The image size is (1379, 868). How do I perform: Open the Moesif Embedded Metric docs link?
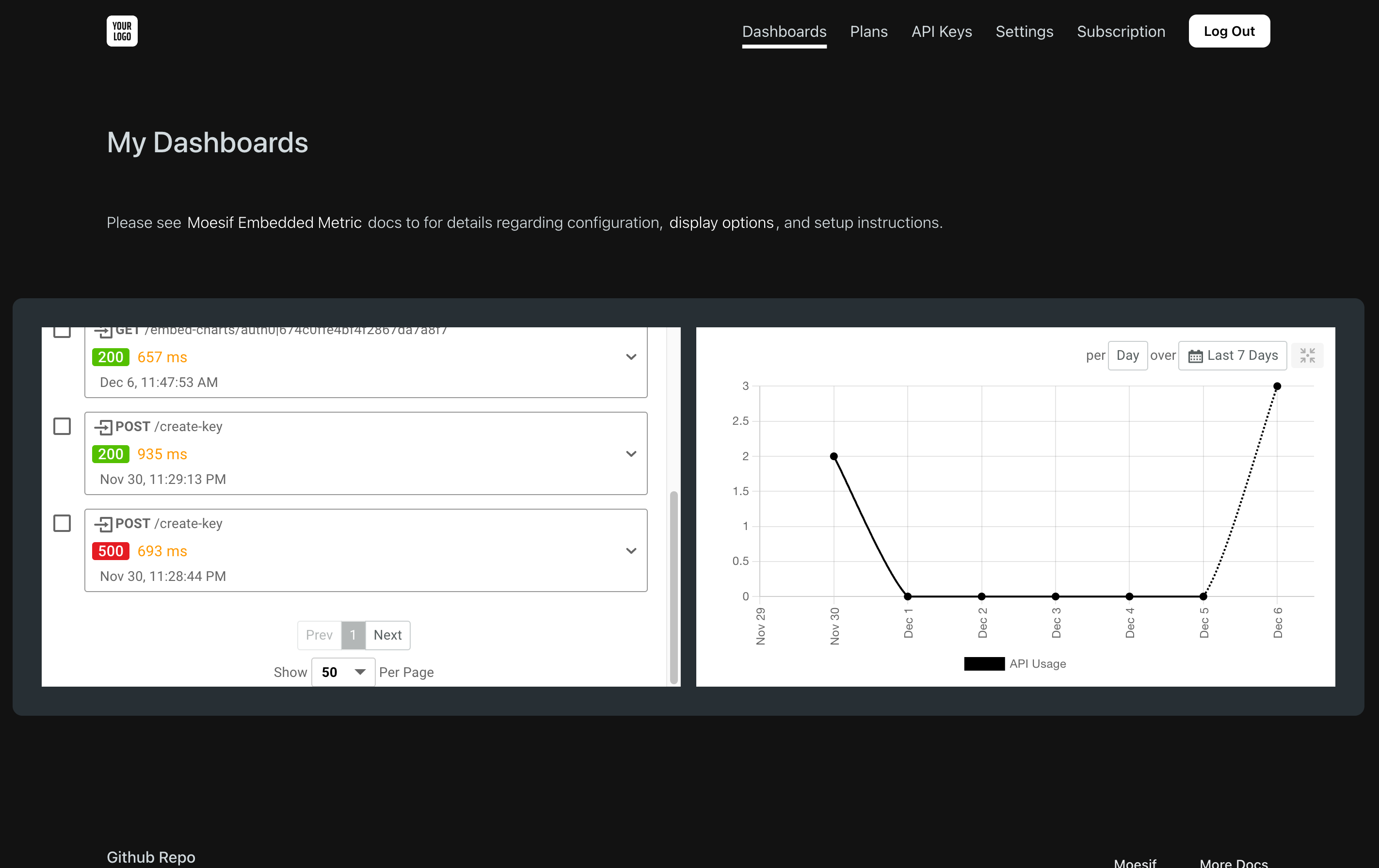click(x=274, y=223)
